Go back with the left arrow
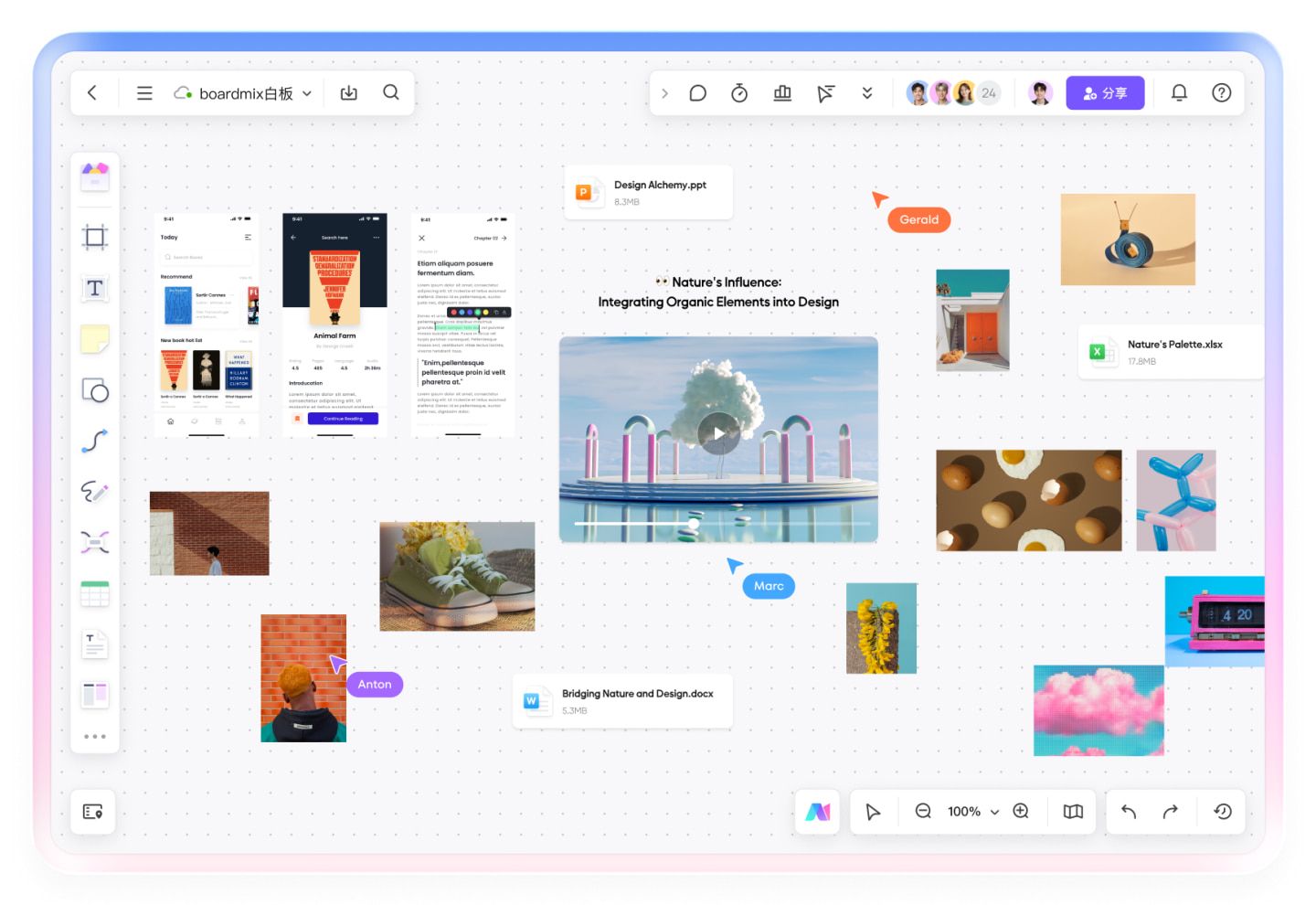This screenshot has width=1316, height=905. coord(92,93)
